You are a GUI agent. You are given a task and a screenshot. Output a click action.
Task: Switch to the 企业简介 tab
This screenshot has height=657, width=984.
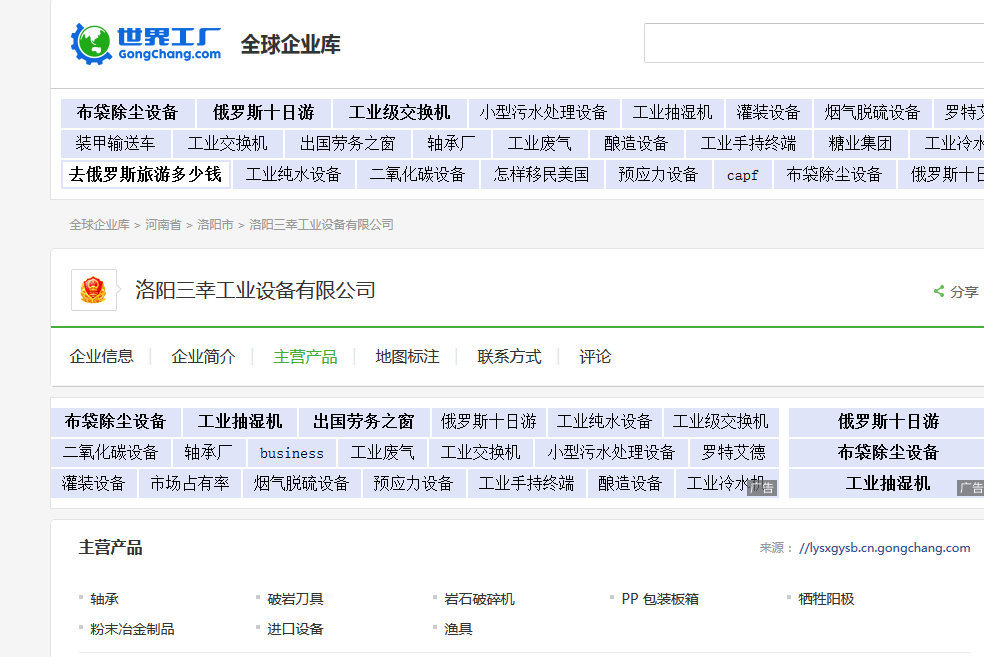[x=200, y=356]
